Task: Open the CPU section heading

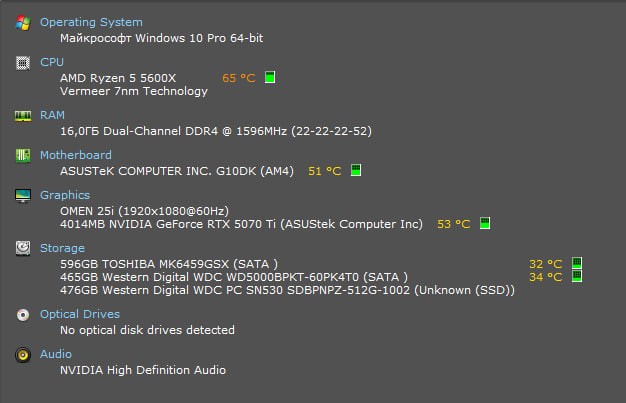Action: [x=52, y=62]
